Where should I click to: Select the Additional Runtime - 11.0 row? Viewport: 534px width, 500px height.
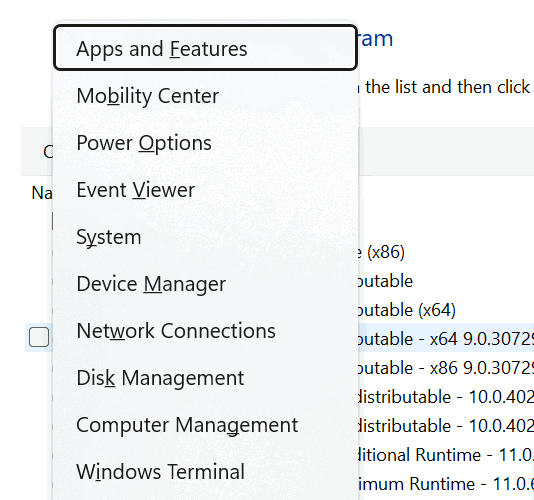pyautogui.click(x=445, y=455)
